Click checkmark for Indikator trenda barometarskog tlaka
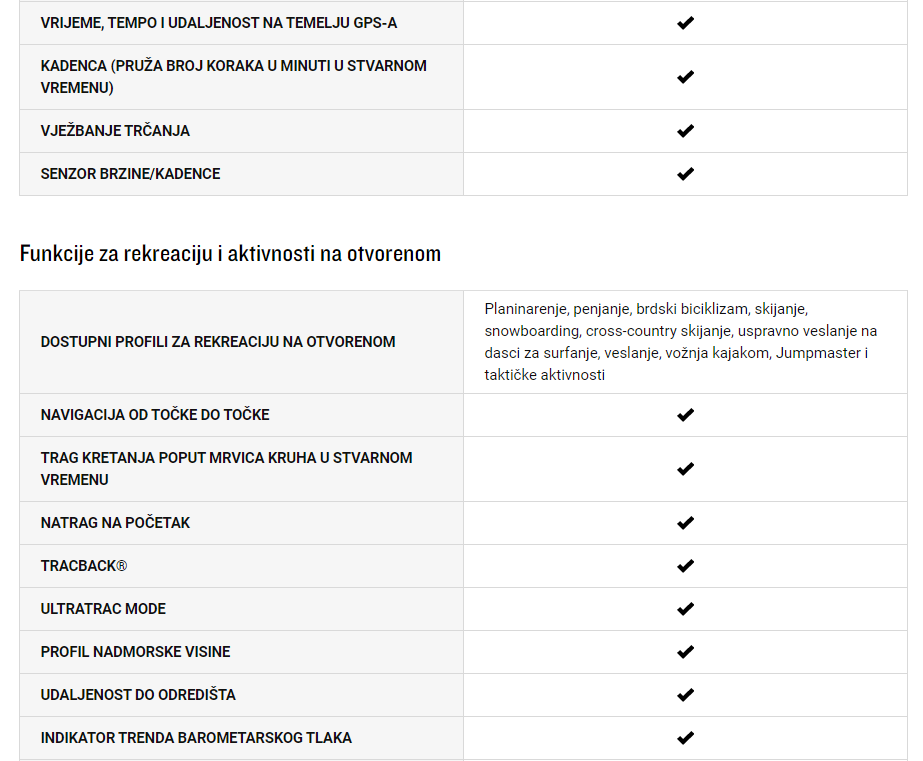Screen dimensions: 923x761 tap(685, 737)
